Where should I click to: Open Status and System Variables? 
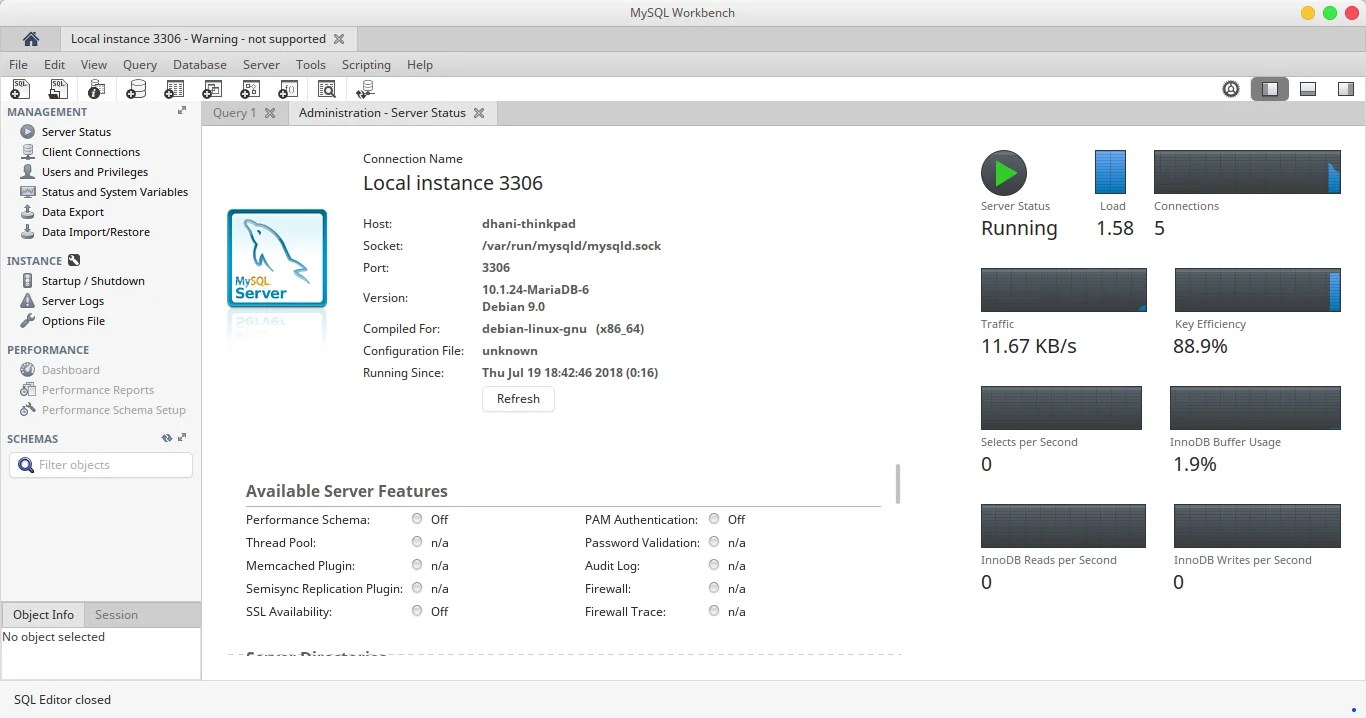click(x=115, y=192)
